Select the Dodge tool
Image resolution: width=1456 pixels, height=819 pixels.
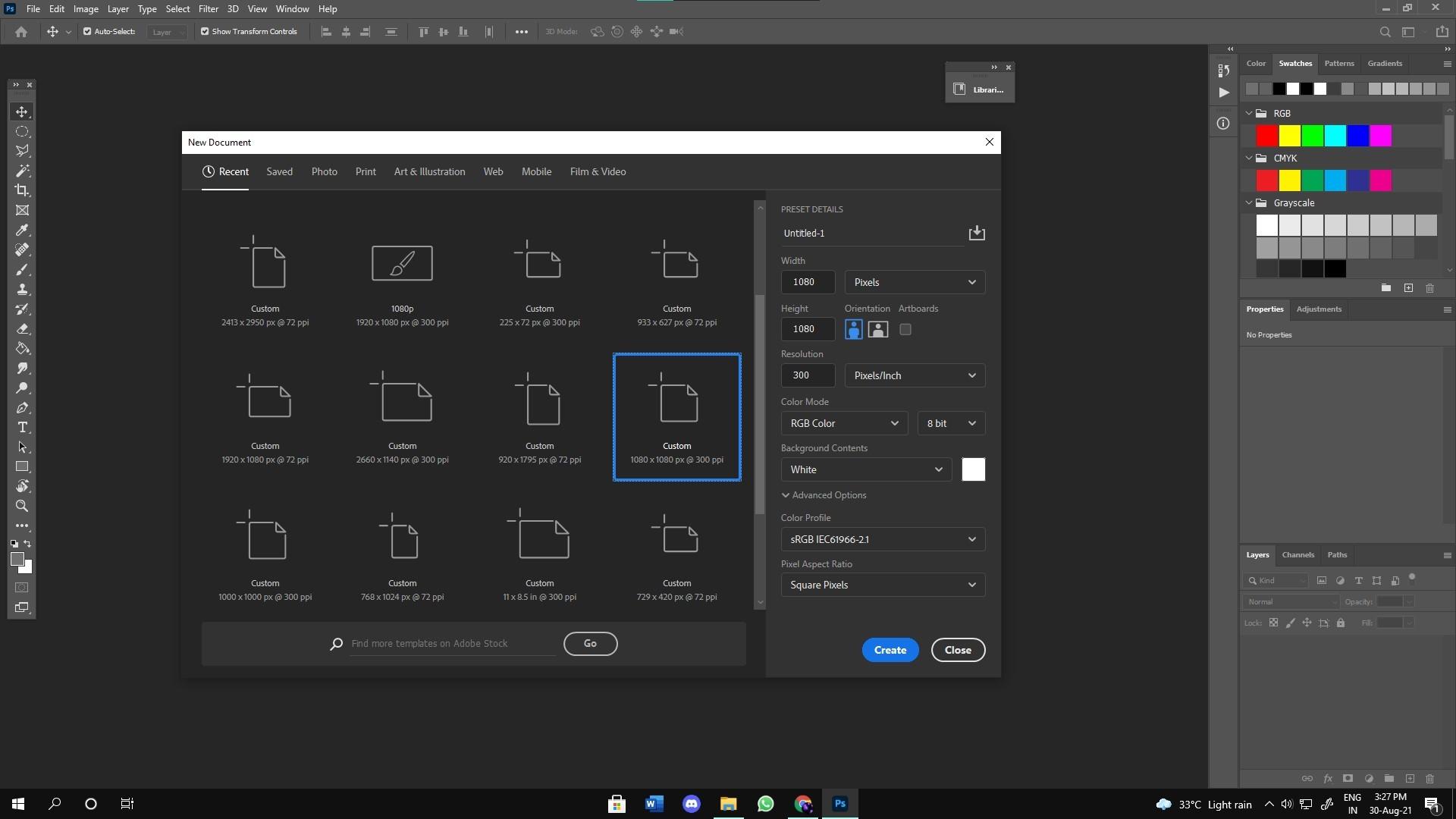[x=22, y=388]
